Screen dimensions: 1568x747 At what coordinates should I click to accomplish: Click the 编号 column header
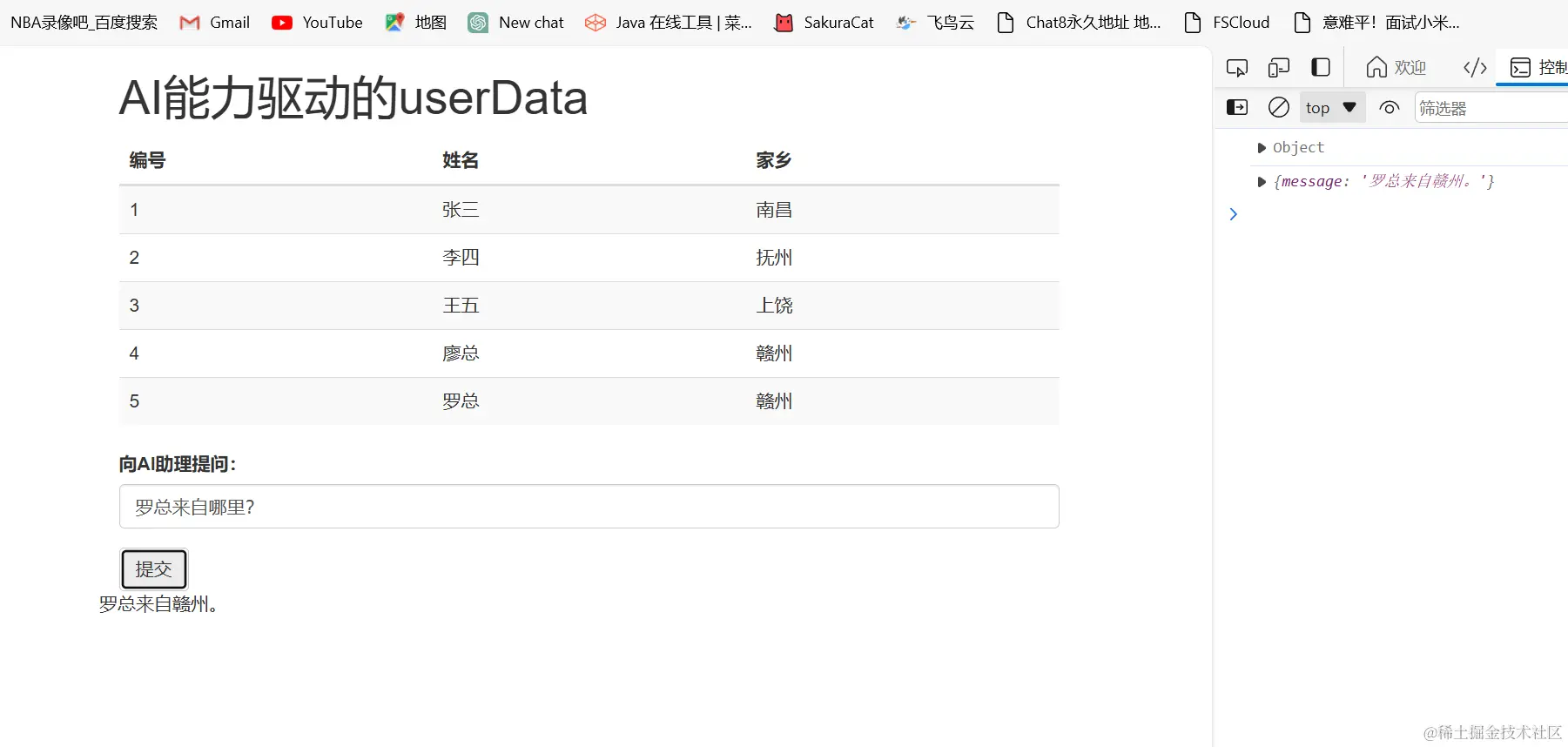click(x=147, y=160)
